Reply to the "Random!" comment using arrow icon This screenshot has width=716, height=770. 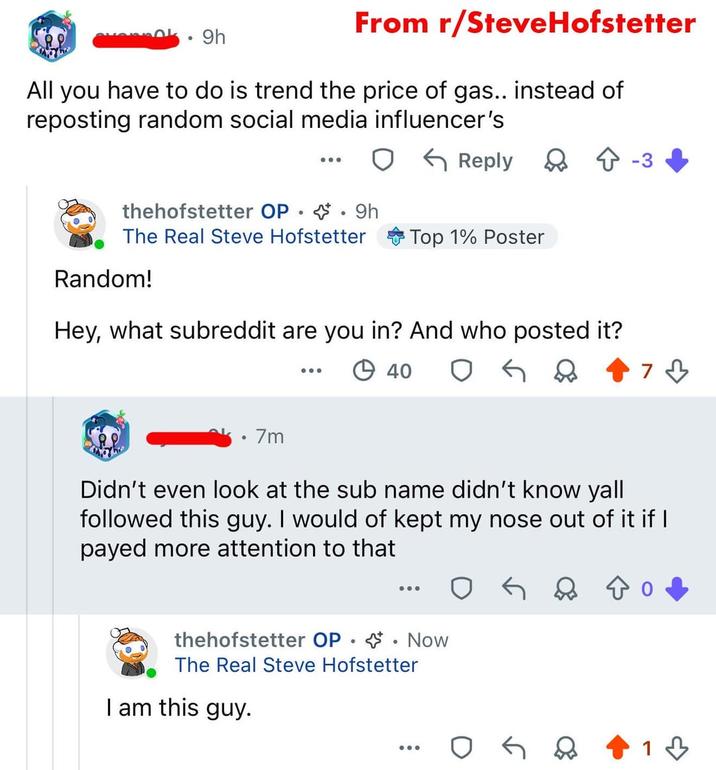tap(514, 371)
